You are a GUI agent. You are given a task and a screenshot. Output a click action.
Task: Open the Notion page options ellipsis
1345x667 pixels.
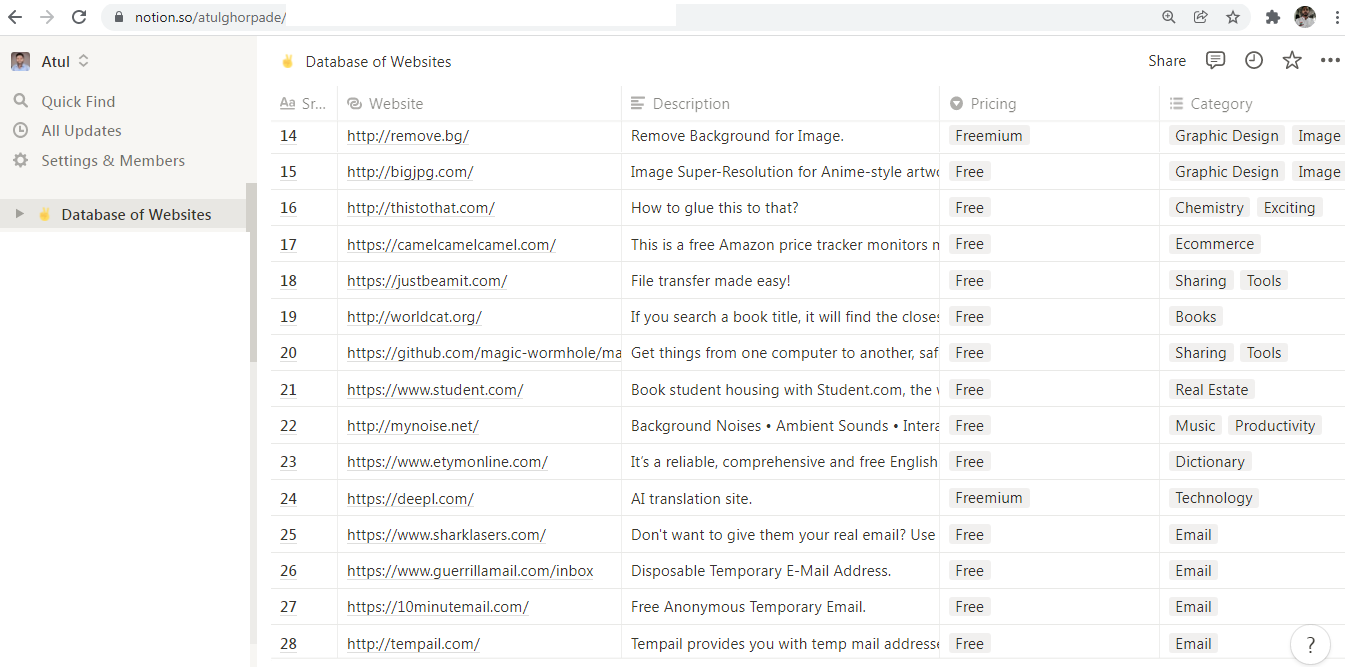[1330, 61]
